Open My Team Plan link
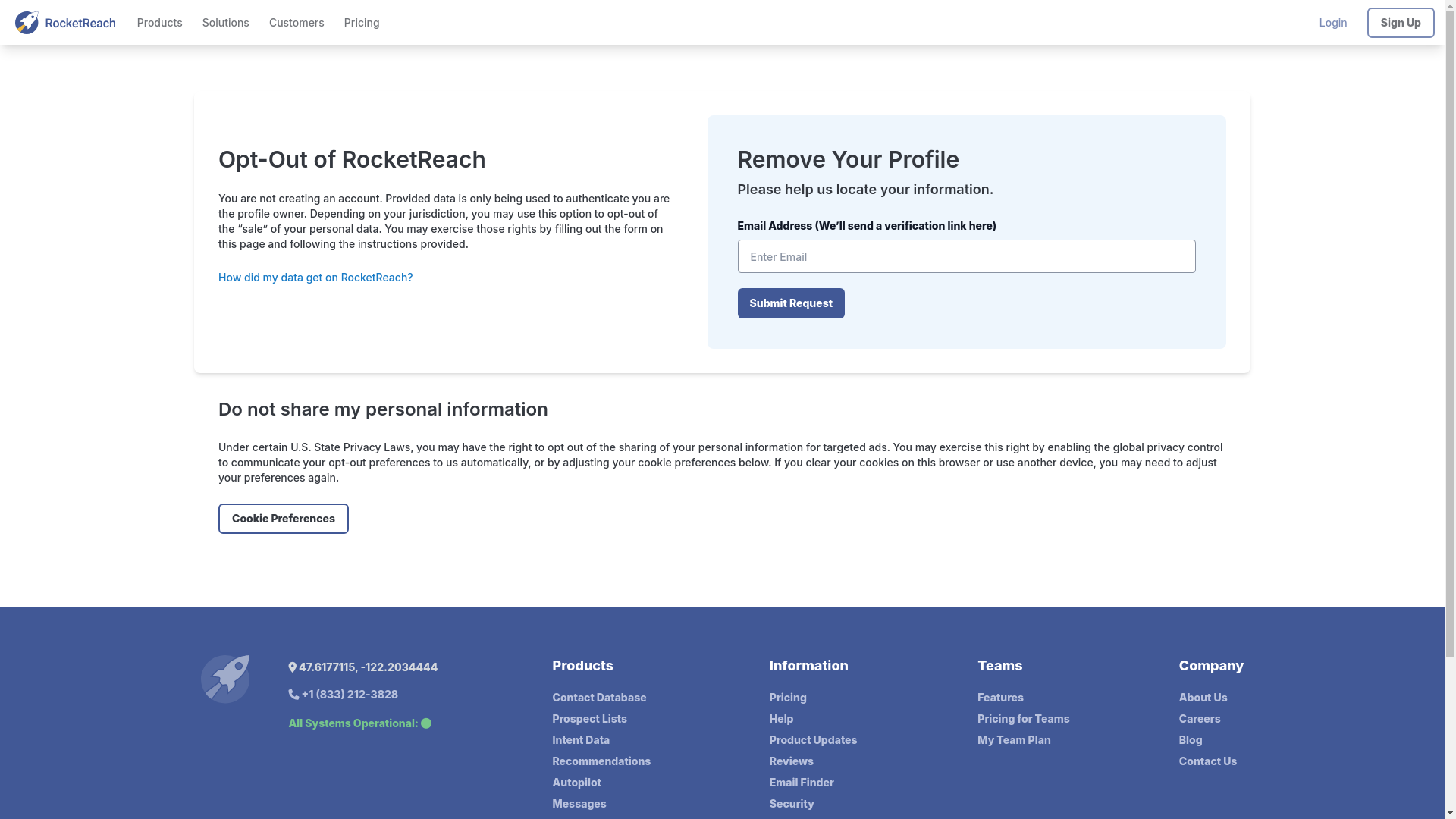 pos(1014,740)
